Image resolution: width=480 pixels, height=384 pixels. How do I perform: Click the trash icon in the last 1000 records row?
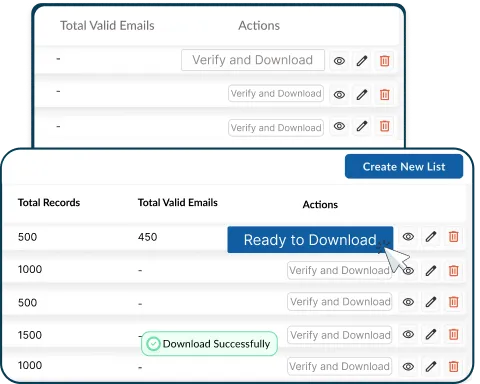click(453, 367)
